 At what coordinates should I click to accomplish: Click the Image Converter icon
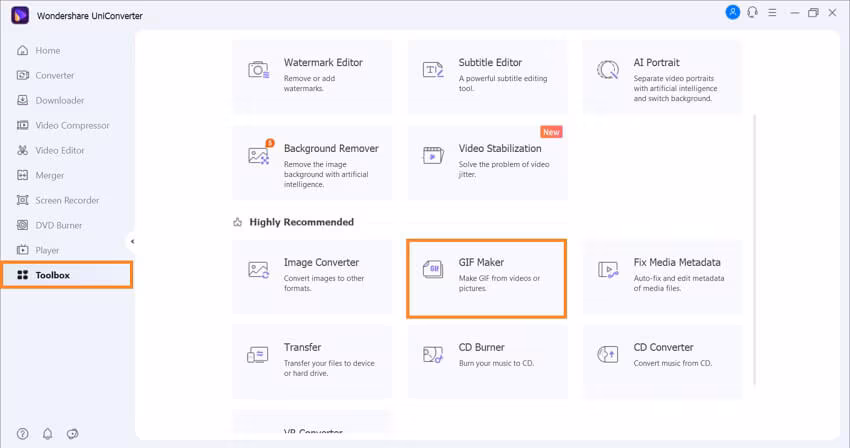(x=259, y=270)
